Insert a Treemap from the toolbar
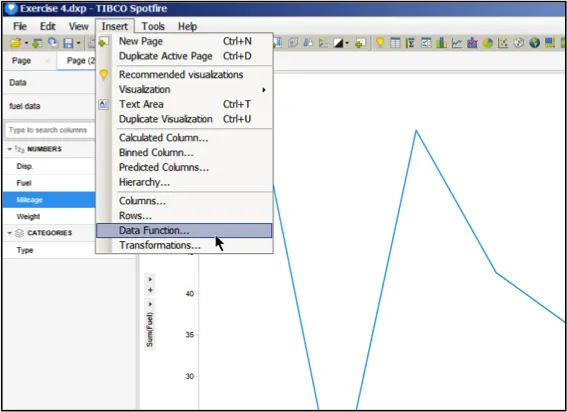This screenshot has height=412, width=567. tap(550, 43)
